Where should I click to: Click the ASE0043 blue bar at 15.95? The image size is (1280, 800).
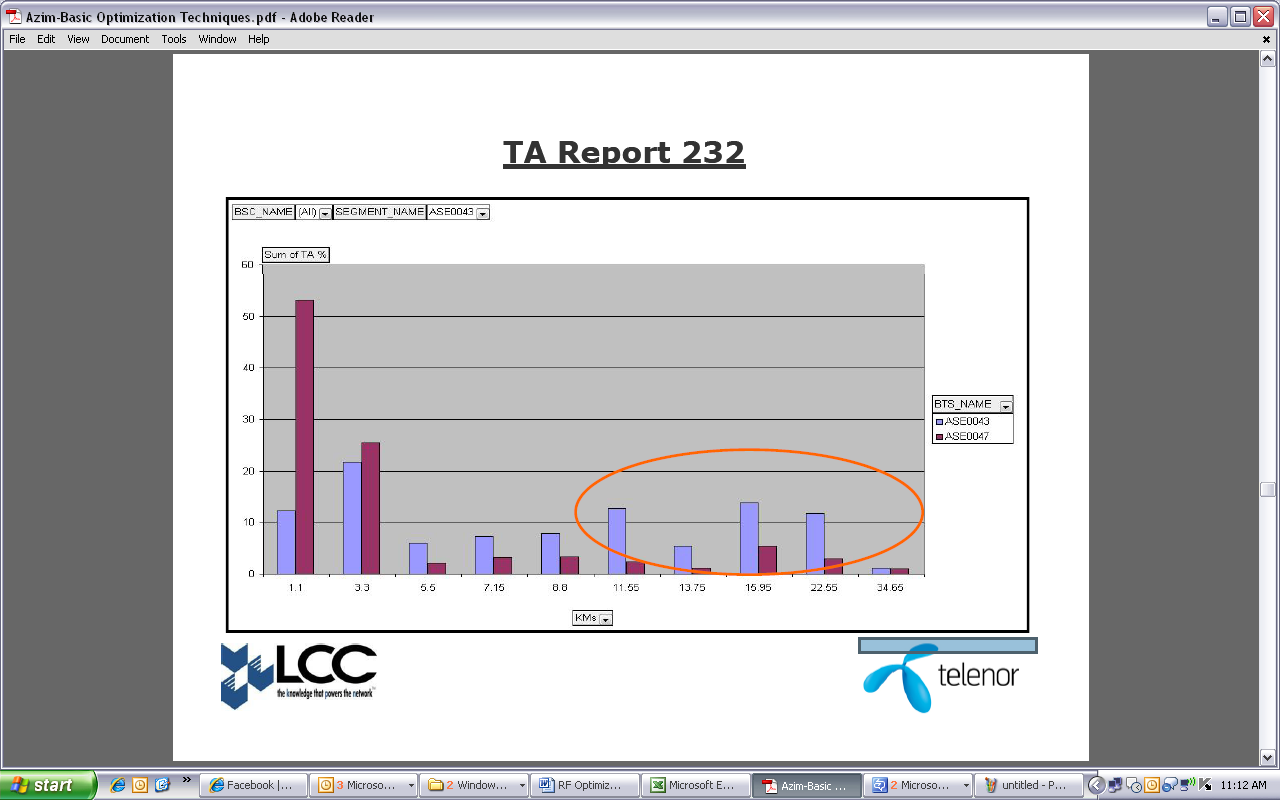coord(749,538)
